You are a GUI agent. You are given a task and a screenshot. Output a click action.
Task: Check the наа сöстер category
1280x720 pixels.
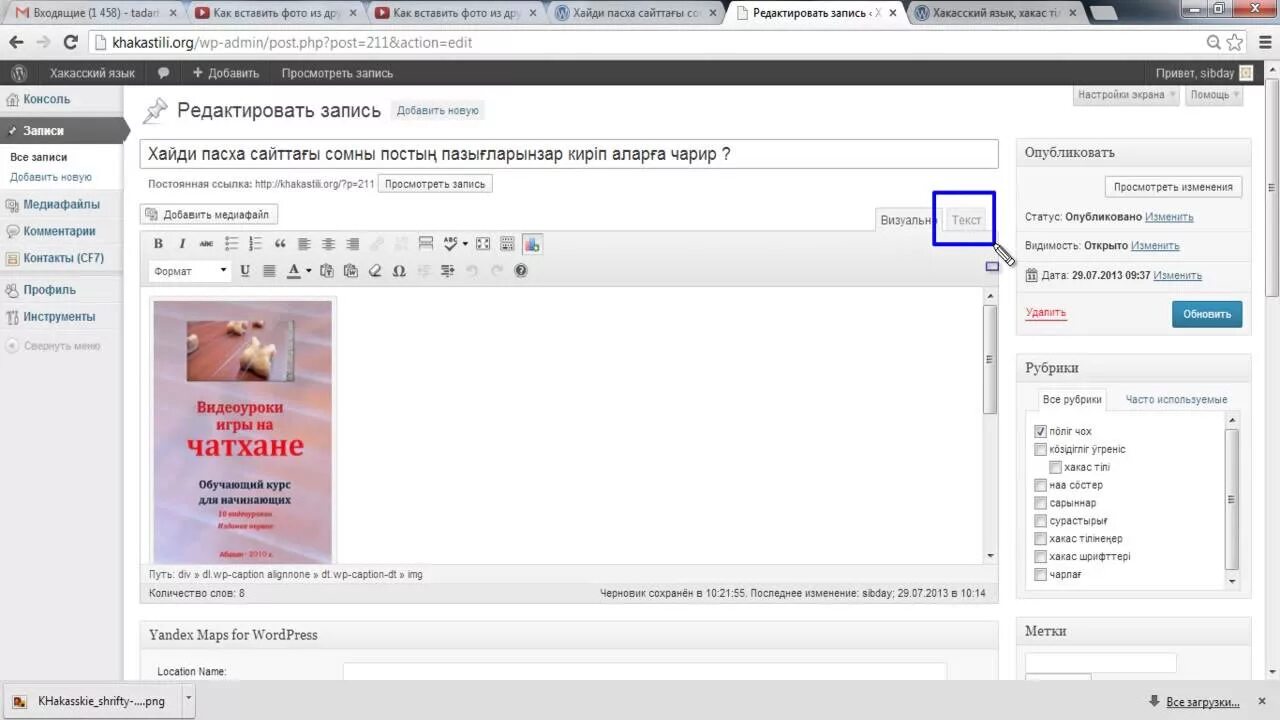pyautogui.click(x=1041, y=485)
